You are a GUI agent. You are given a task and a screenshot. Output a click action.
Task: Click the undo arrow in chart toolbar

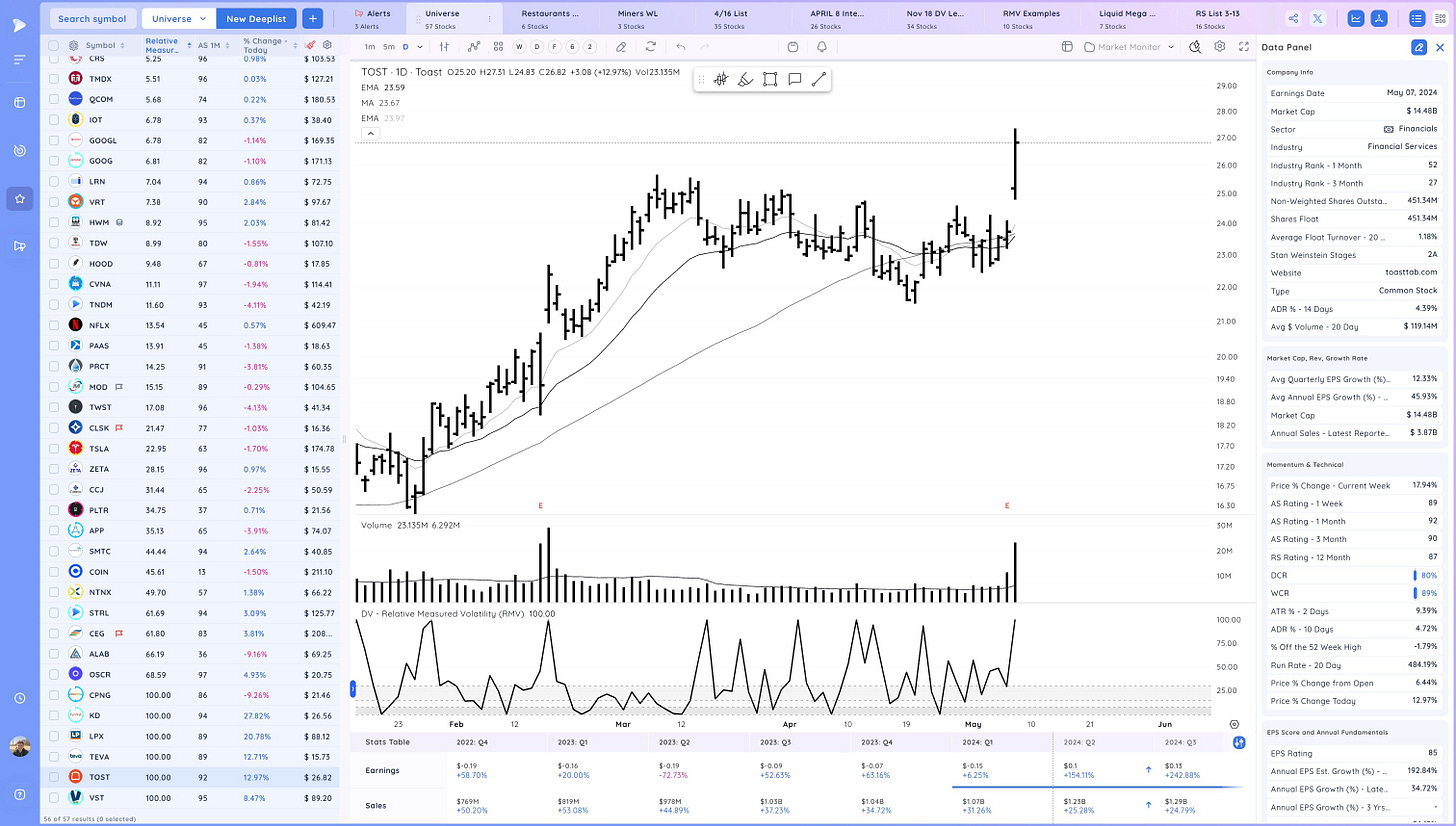coord(681,47)
